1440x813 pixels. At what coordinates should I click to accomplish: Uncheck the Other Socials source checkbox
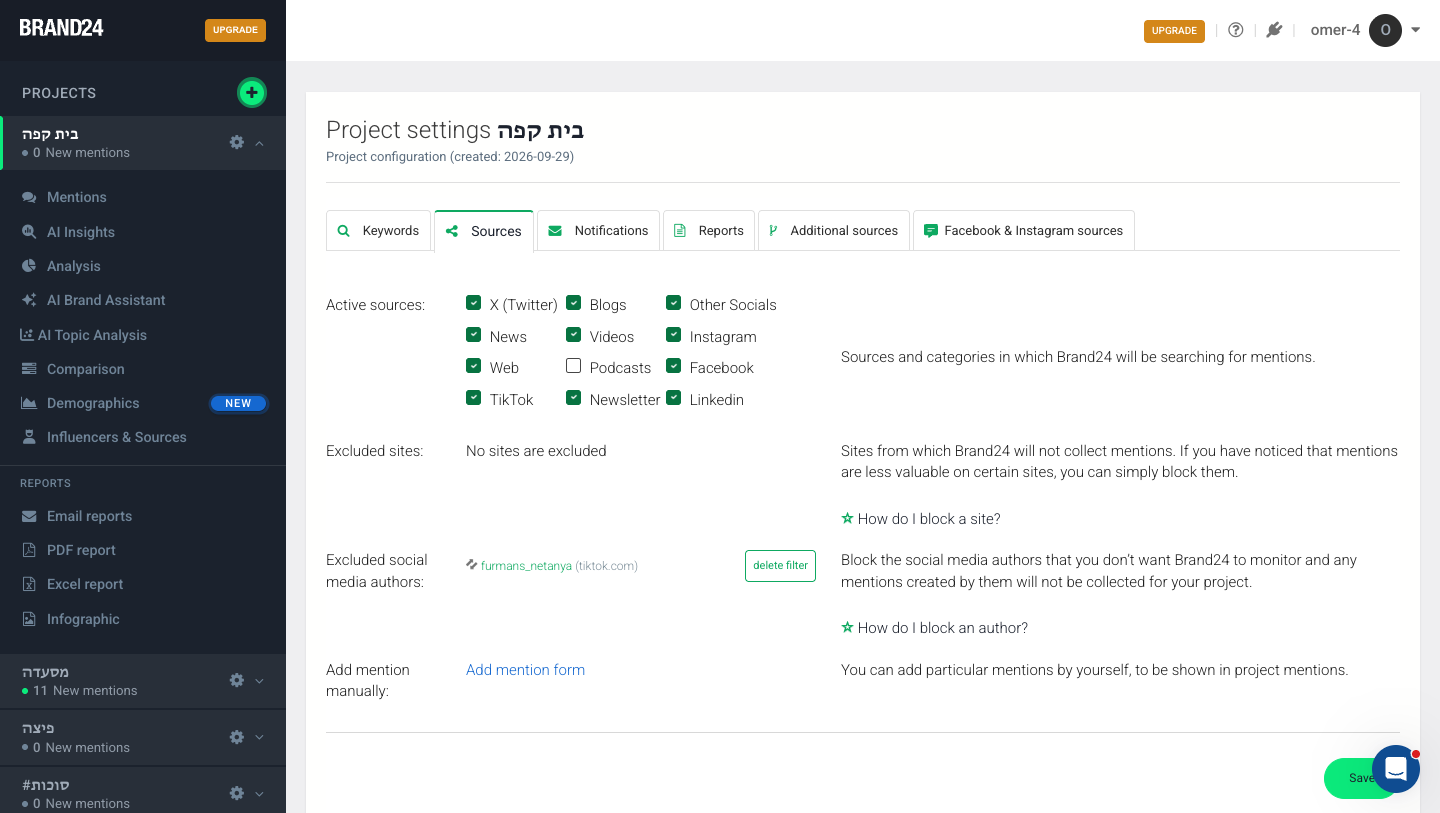click(674, 303)
